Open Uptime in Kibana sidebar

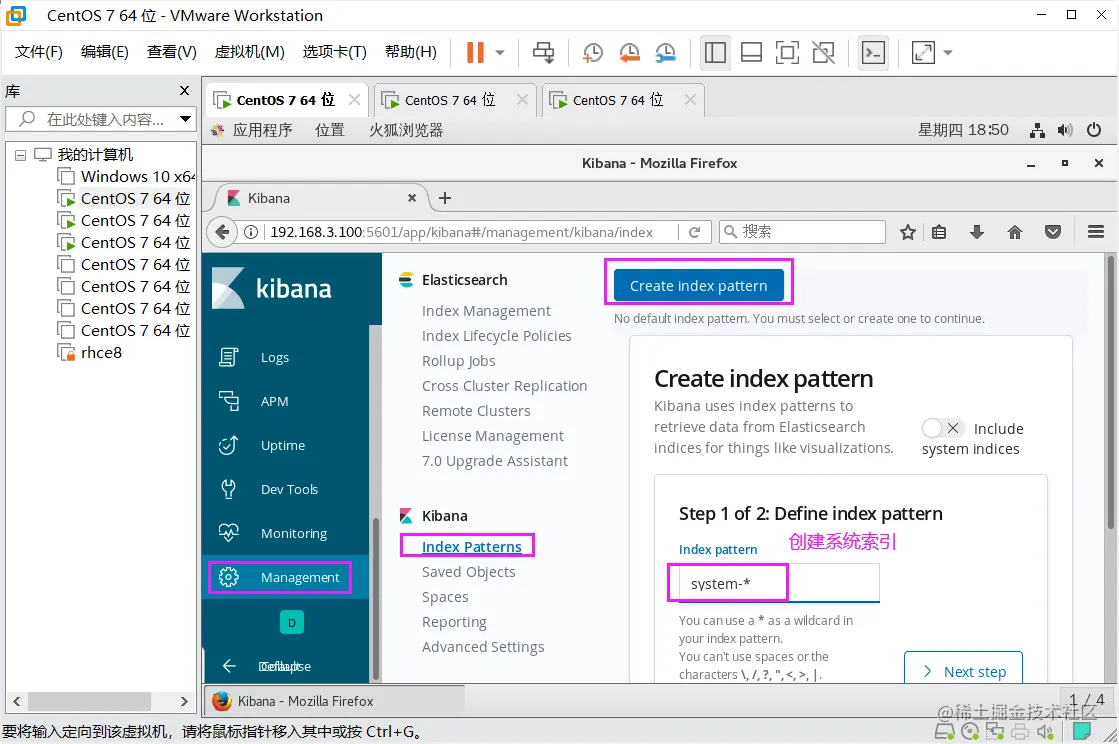[x=285, y=445]
